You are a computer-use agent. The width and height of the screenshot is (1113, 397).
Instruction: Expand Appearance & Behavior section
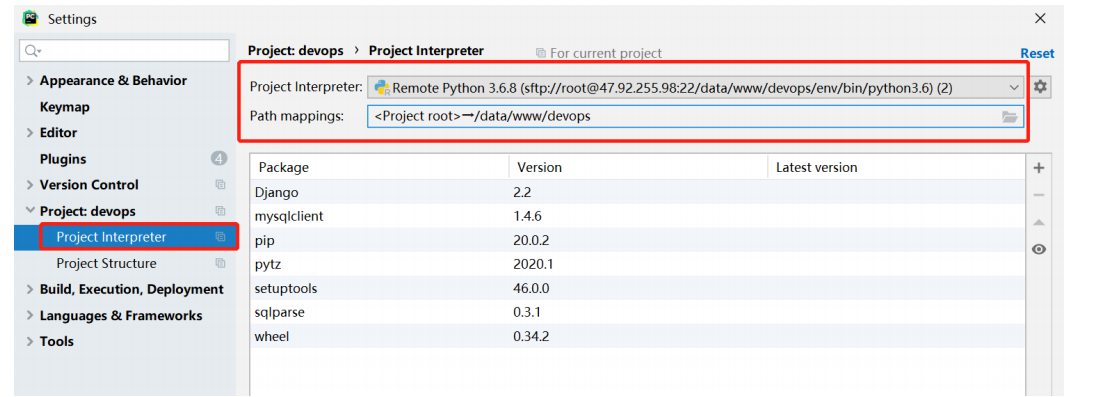(30, 81)
